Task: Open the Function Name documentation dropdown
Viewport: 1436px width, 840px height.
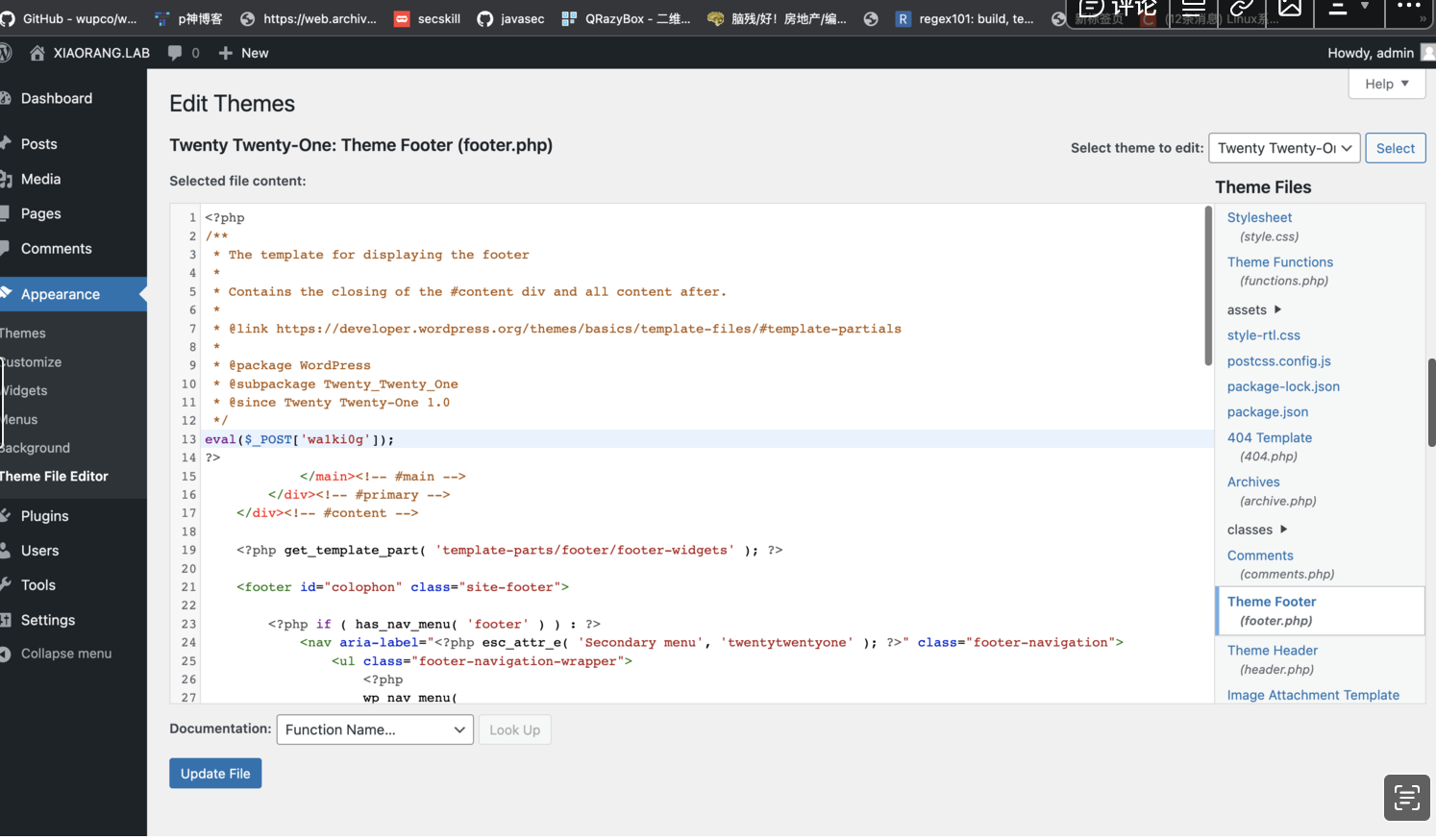Action: 375,730
